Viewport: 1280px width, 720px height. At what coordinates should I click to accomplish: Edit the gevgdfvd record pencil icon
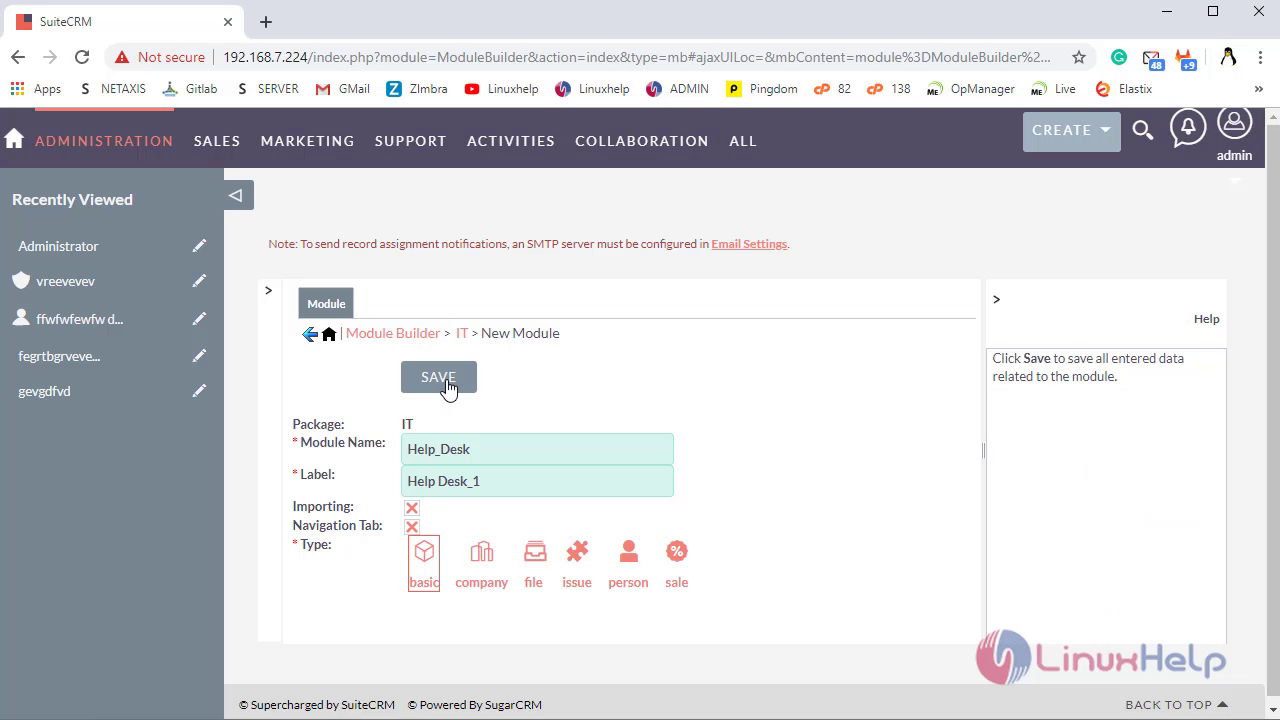pos(200,391)
